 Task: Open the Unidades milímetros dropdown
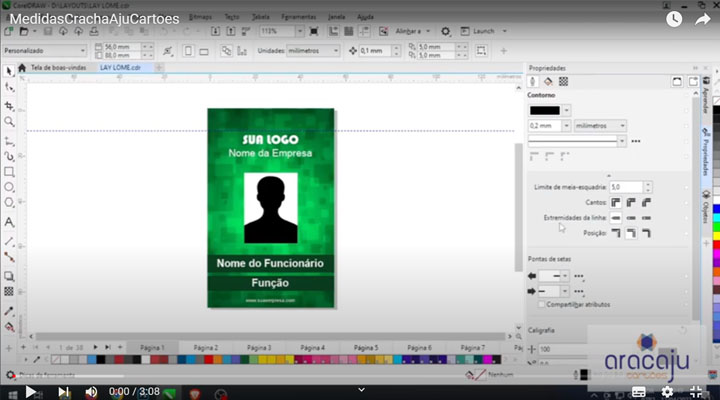click(313, 51)
